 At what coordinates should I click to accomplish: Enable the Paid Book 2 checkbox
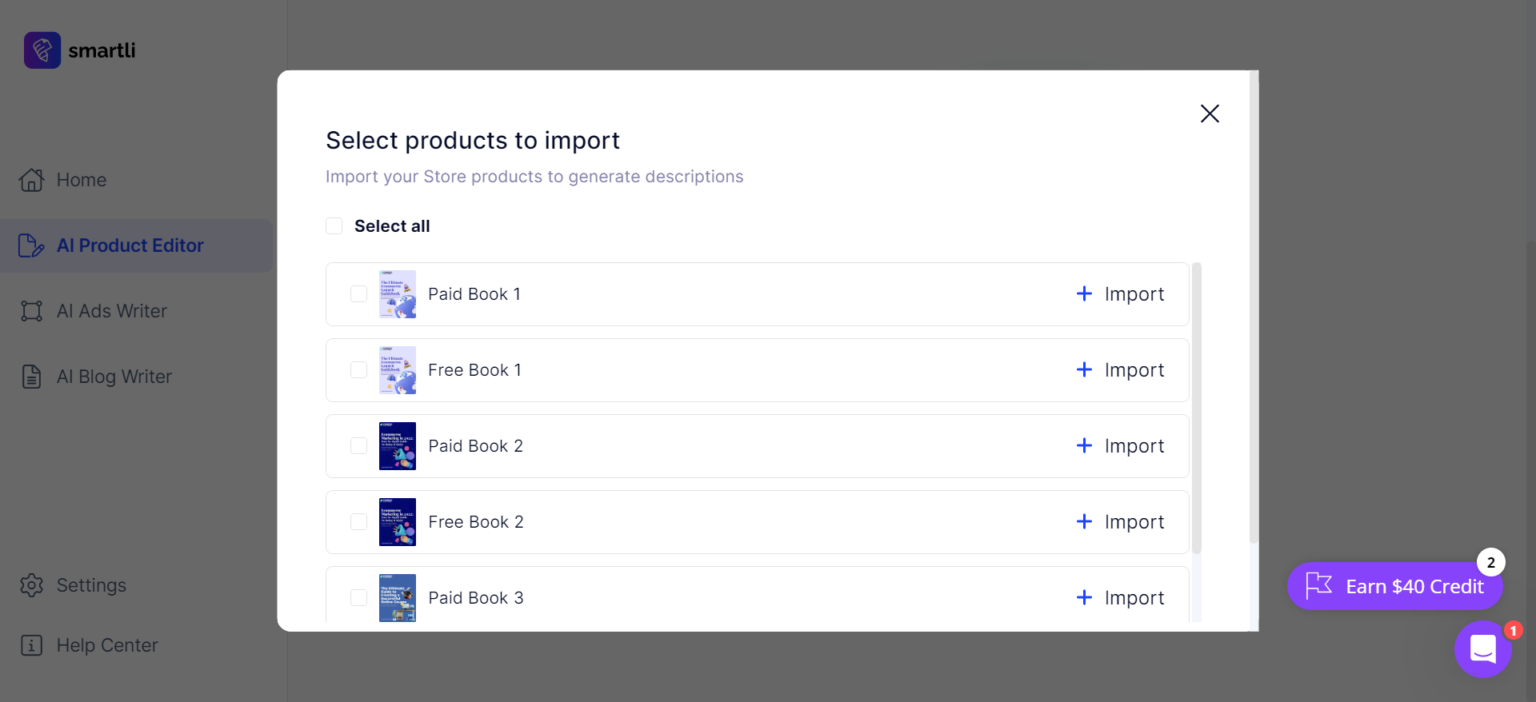358,446
